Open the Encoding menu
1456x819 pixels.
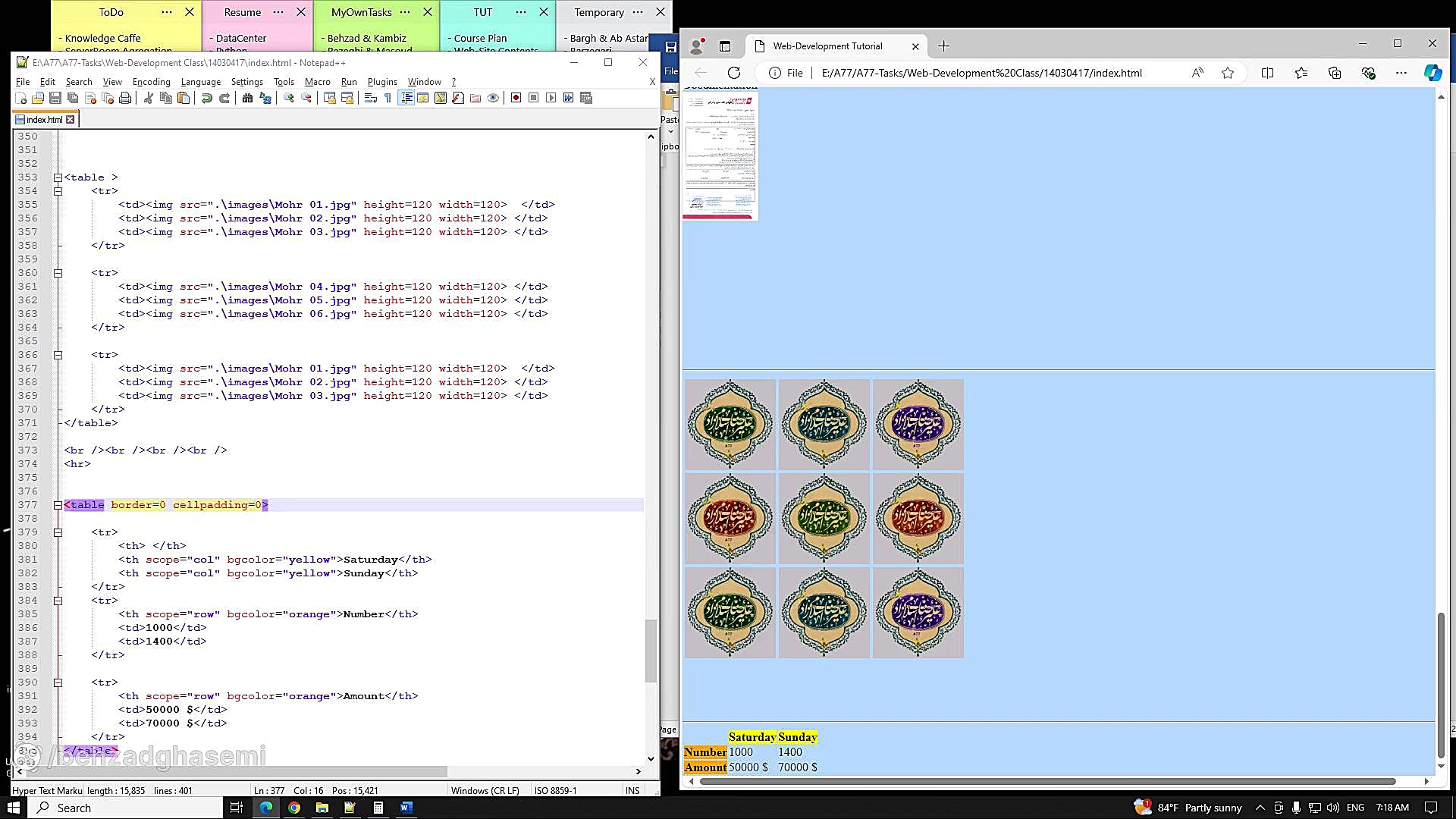click(151, 82)
